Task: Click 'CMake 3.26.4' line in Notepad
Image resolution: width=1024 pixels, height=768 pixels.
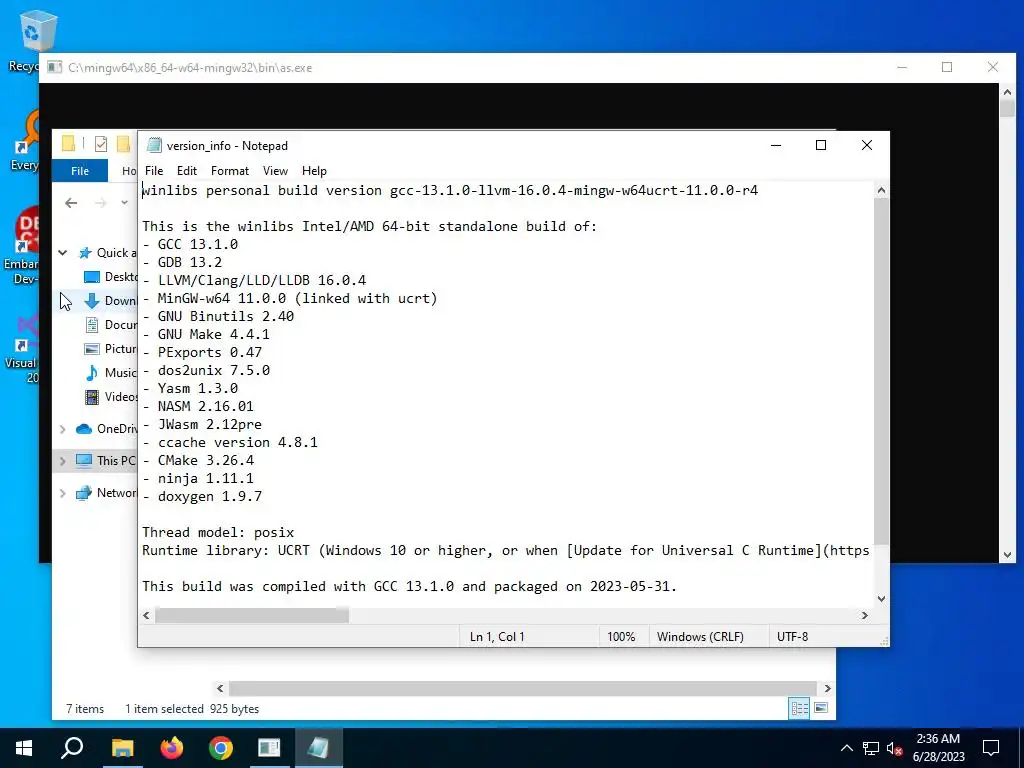Action: (x=198, y=460)
